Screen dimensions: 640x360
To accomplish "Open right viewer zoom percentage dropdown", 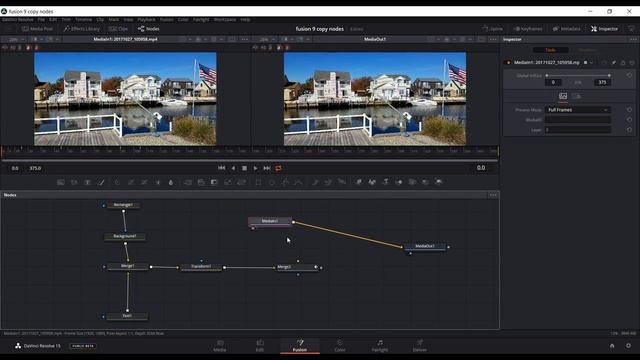I will pos(267,40).
